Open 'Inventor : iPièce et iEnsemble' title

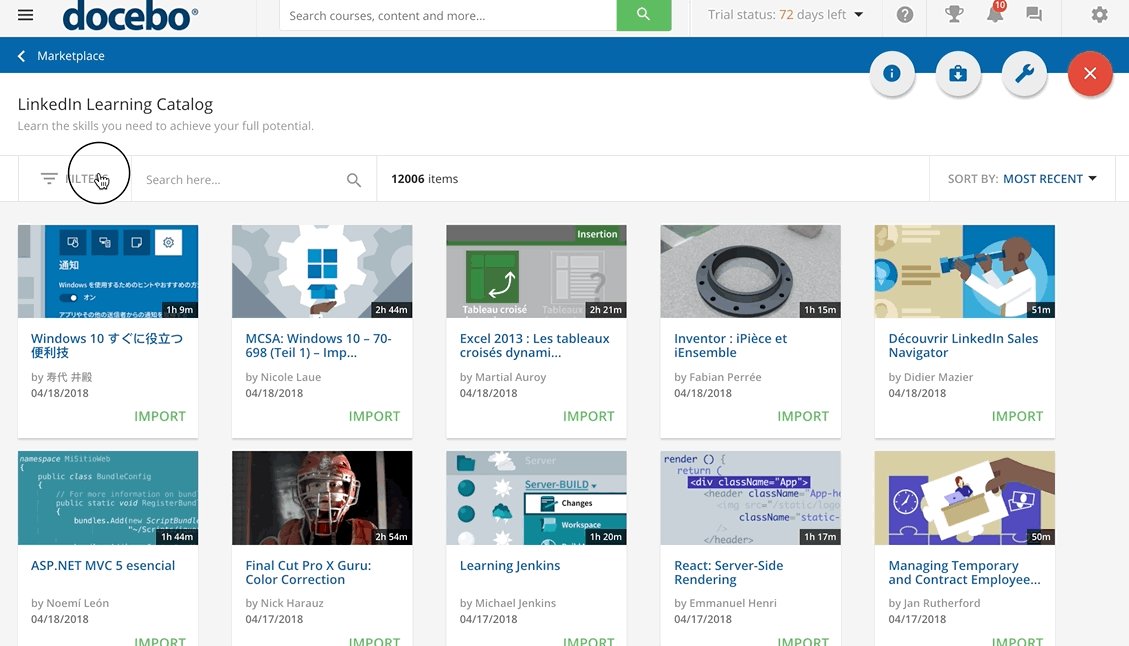(730, 346)
